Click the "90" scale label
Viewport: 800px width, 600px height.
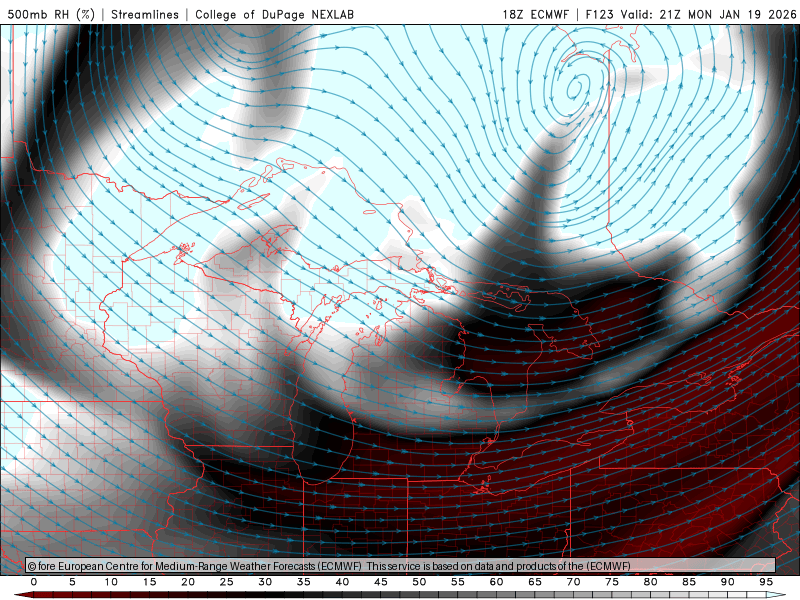pos(727,582)
